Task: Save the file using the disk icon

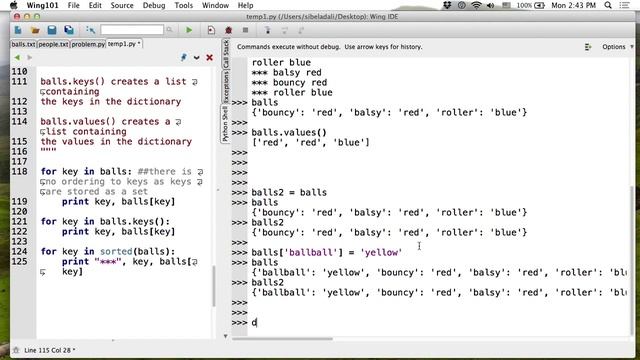Action: 52,30
